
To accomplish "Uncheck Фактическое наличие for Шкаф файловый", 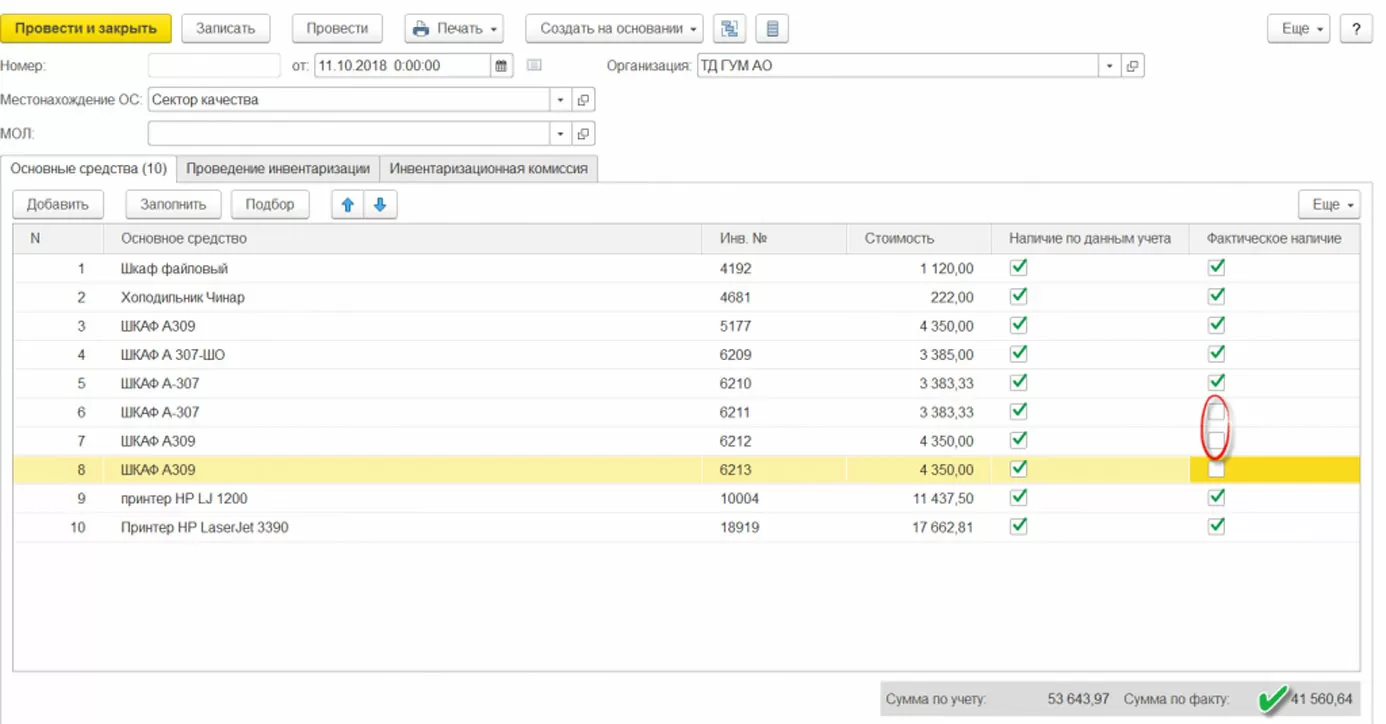I will (1216, 268).
